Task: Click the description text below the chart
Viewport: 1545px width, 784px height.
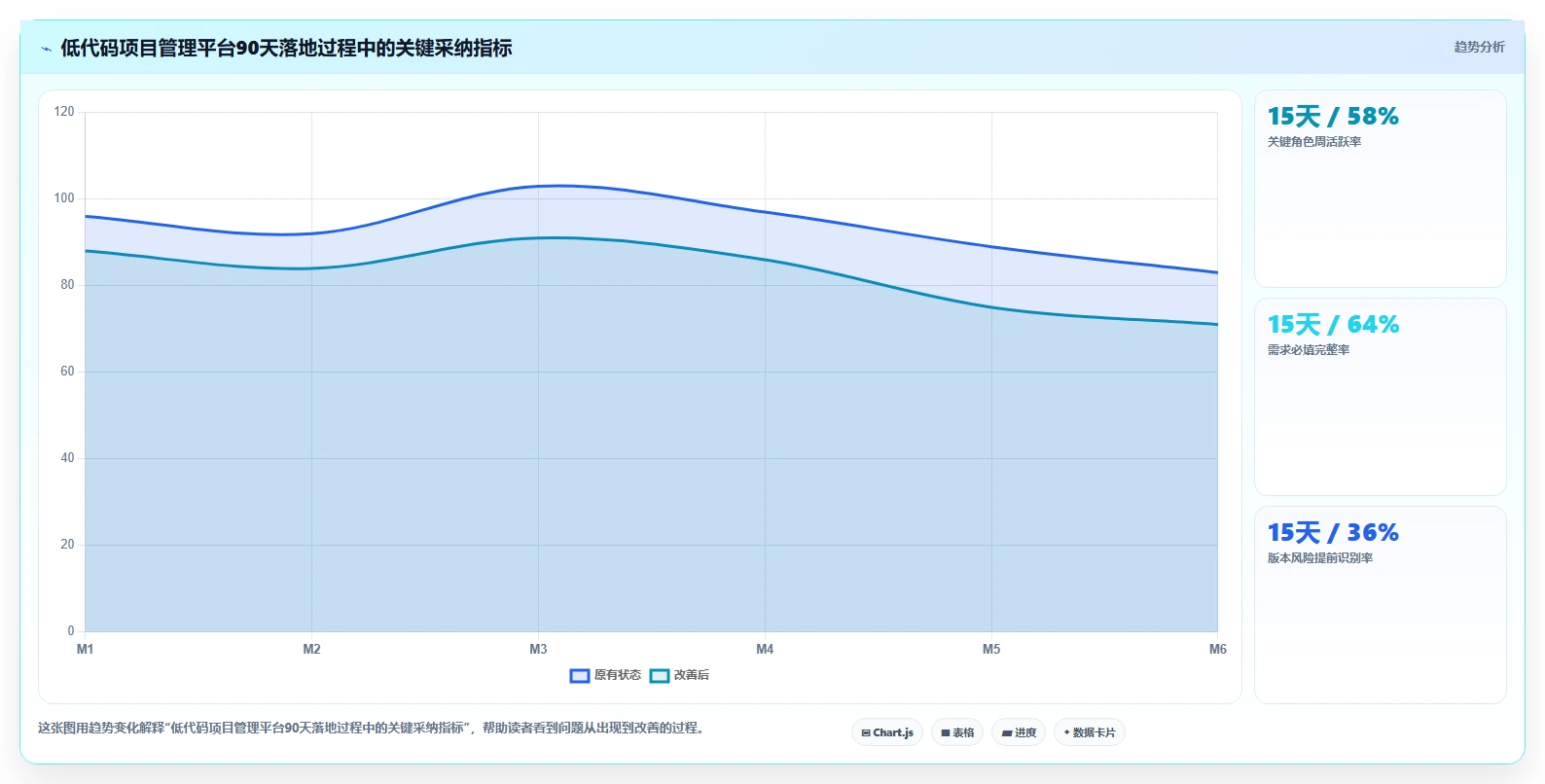Action: (x=371, y=728)
